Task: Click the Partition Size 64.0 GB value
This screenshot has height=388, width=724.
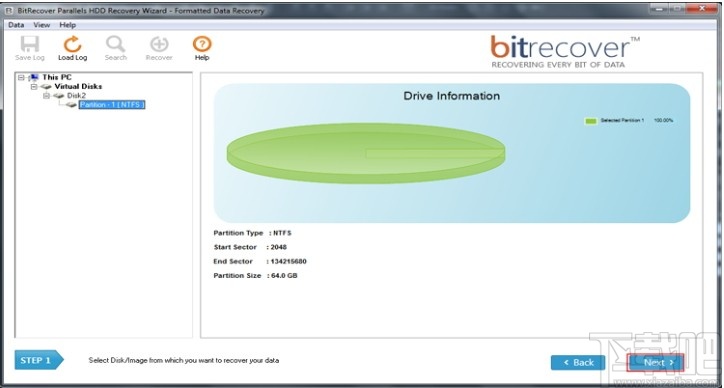Action: click(285, 276)
